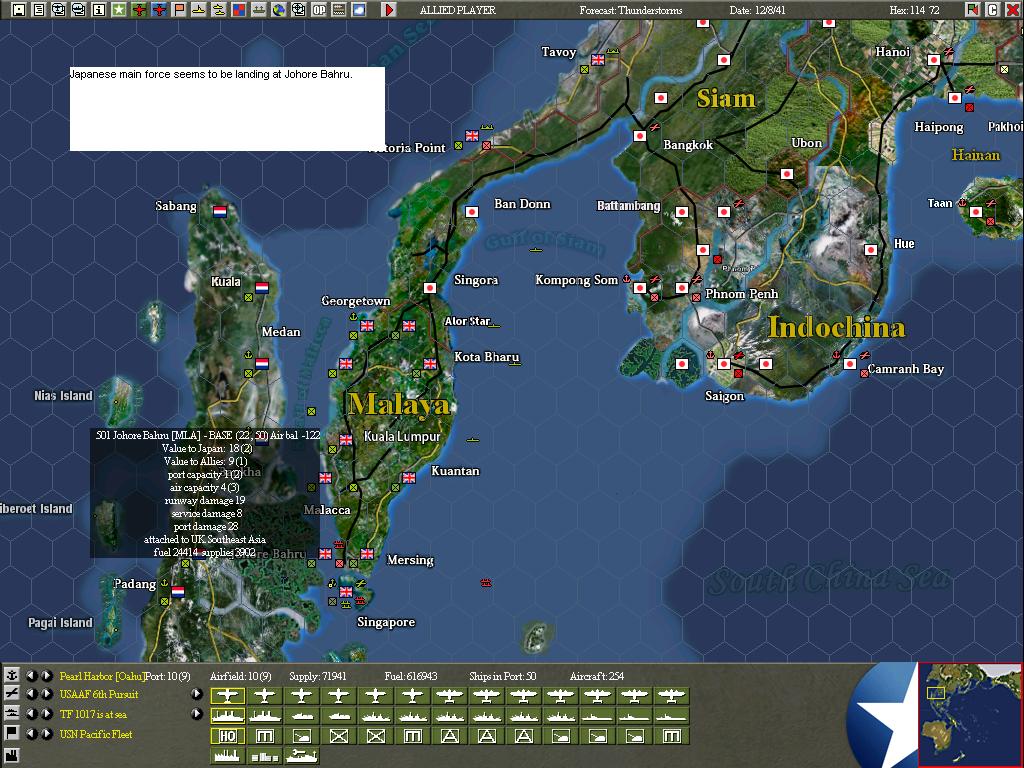Toggle the flag markers display icon
This screenshot has height=768, width=1024.
point(180,9)
